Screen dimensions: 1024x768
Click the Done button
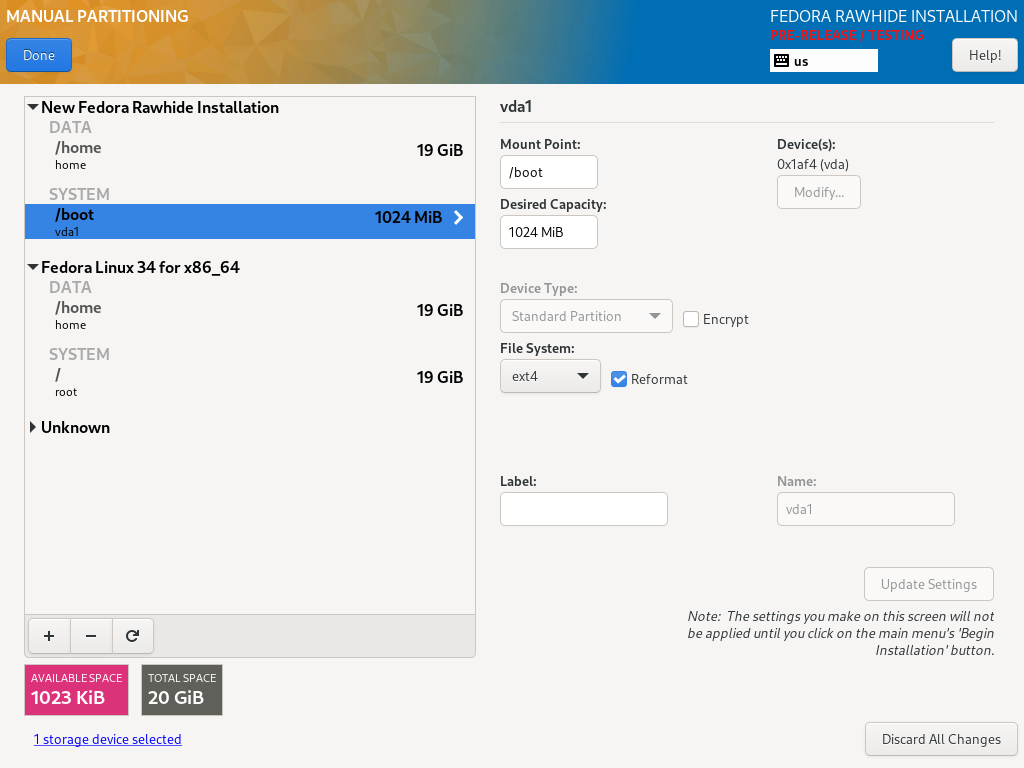click(x=39, y=56)
